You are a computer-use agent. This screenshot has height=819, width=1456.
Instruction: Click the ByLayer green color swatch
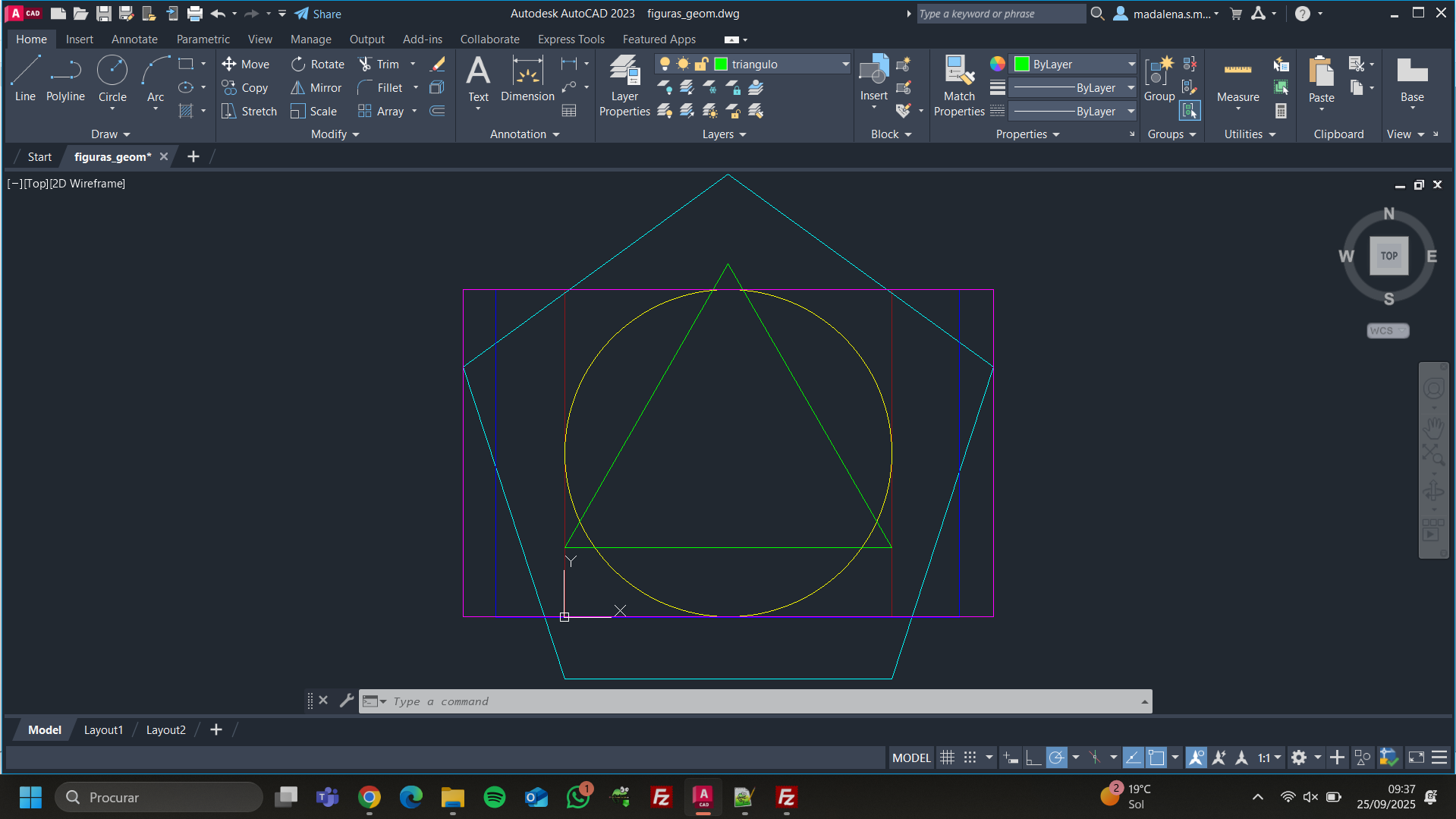[x=1022, y=65]
